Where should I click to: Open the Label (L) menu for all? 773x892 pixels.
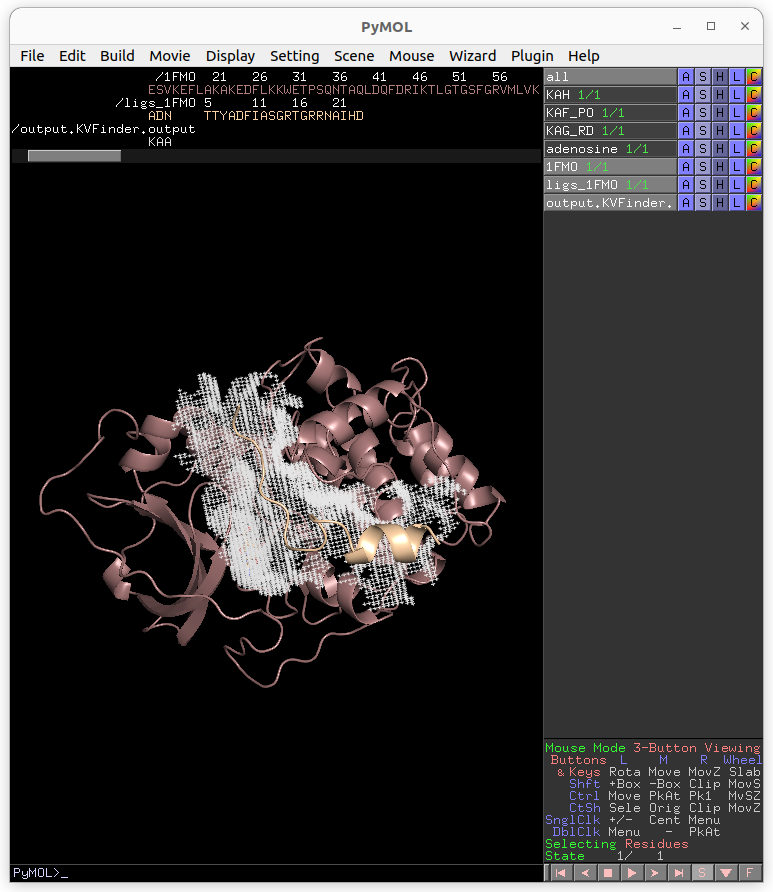click(737, 77)
